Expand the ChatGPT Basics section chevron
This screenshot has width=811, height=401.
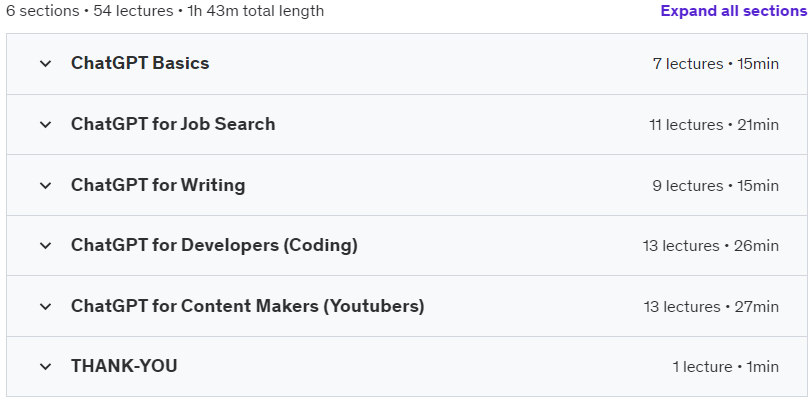[46, 64]
